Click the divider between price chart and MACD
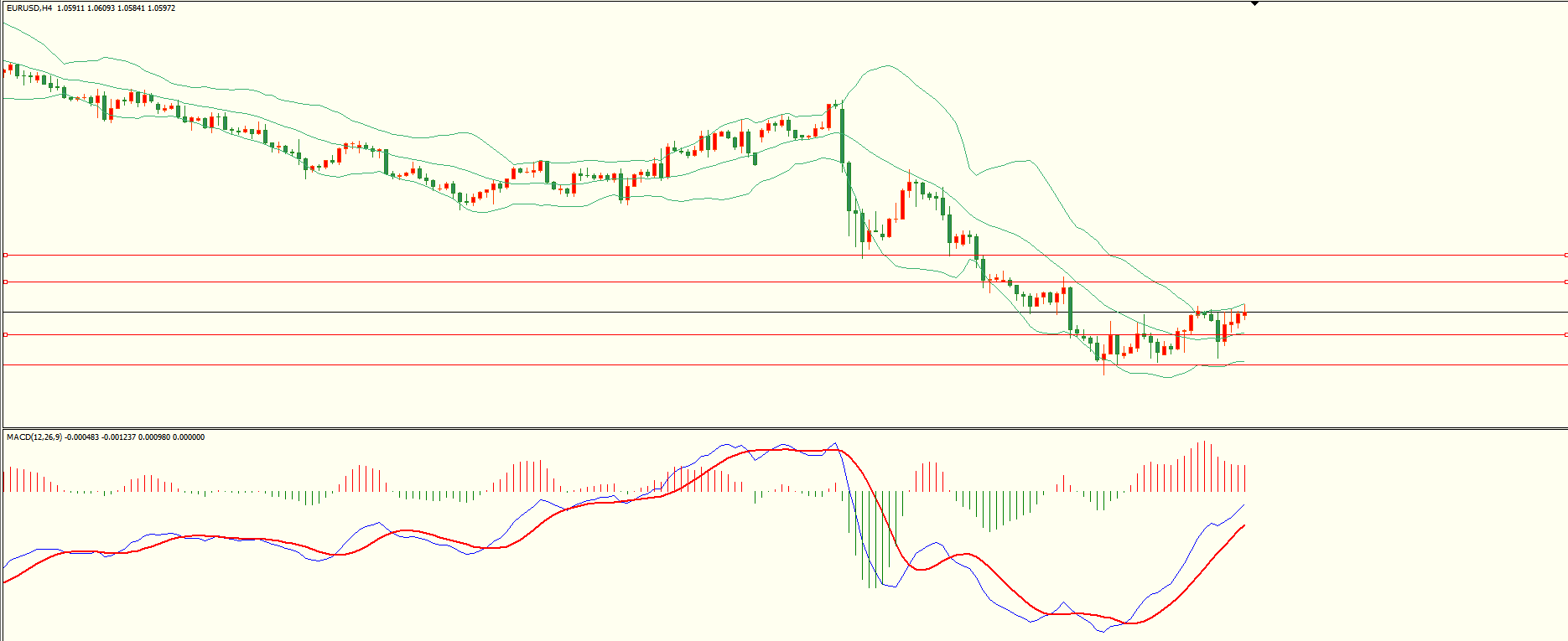This screenshot has height=641, width=1568. [784, 428]
